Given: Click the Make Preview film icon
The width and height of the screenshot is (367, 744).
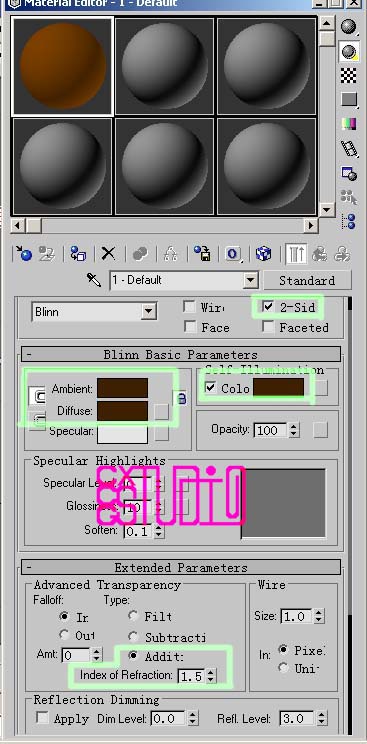Looking at the screenshot, I should tap(349, 149).
